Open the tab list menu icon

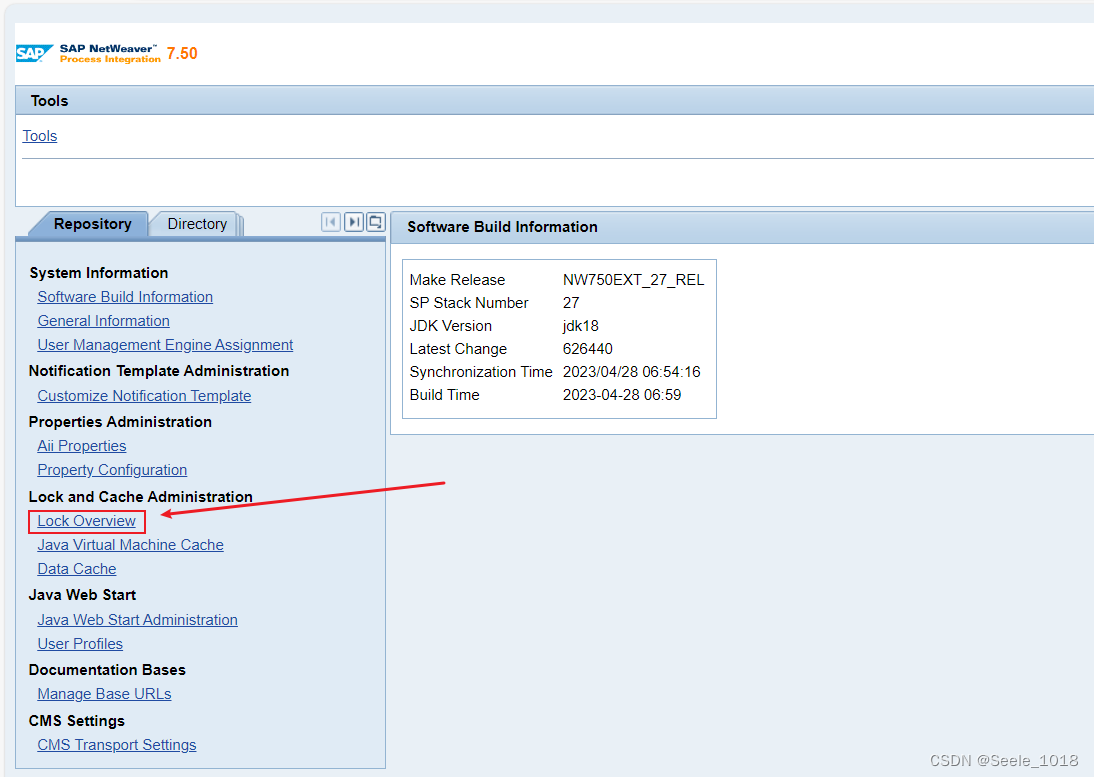[375, 222]
